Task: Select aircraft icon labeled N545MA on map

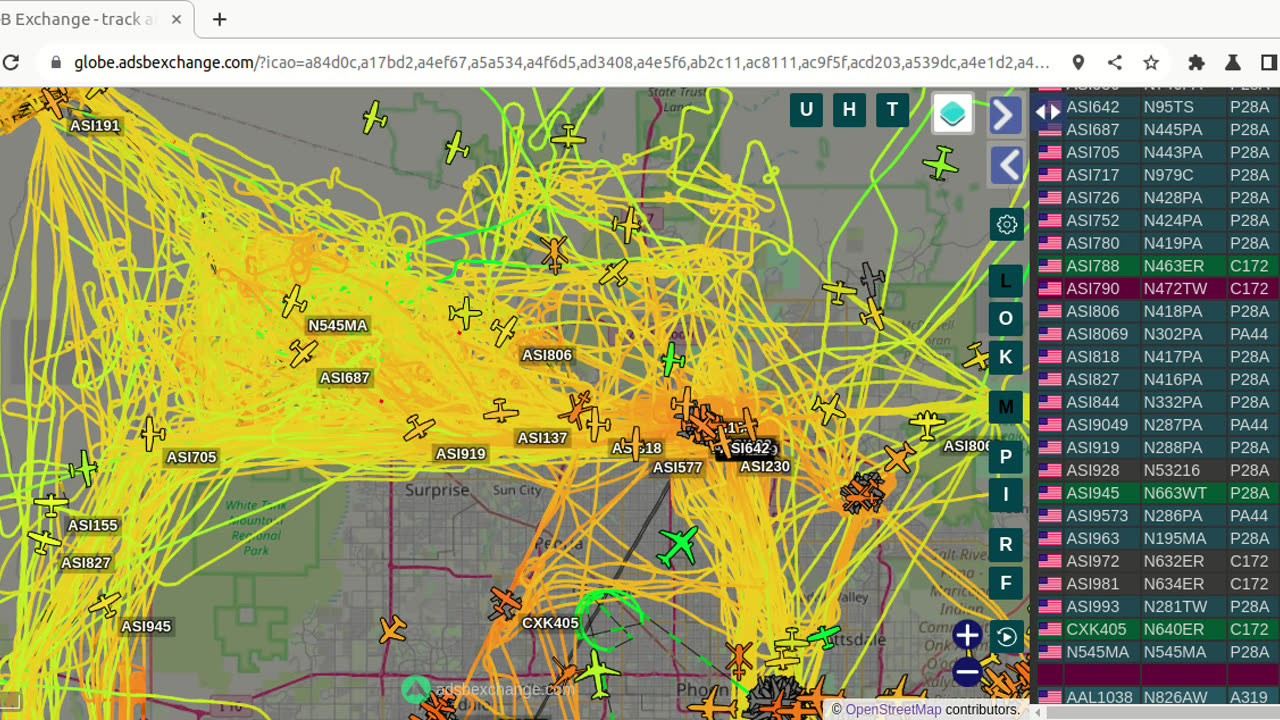Action: click(294, 300)
